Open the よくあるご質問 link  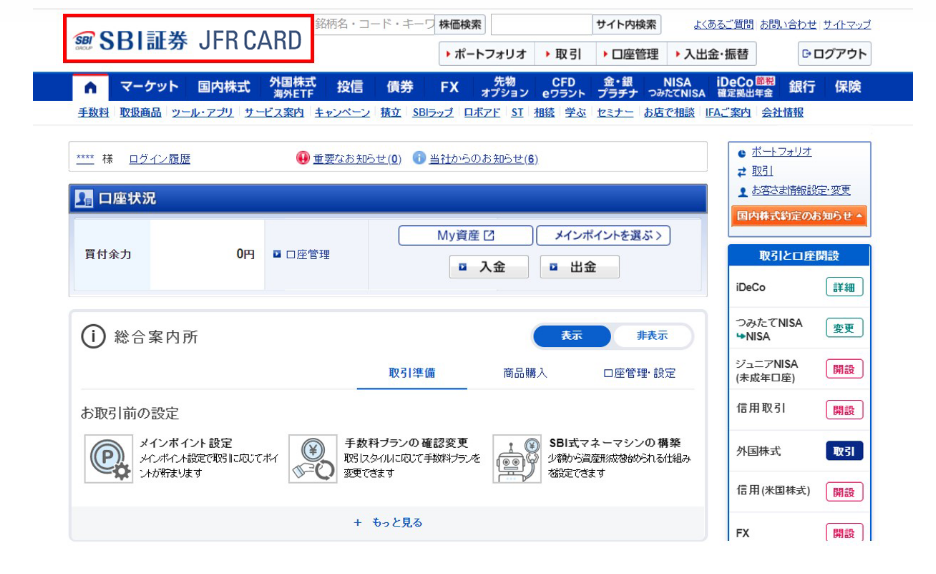coord(723,24)
